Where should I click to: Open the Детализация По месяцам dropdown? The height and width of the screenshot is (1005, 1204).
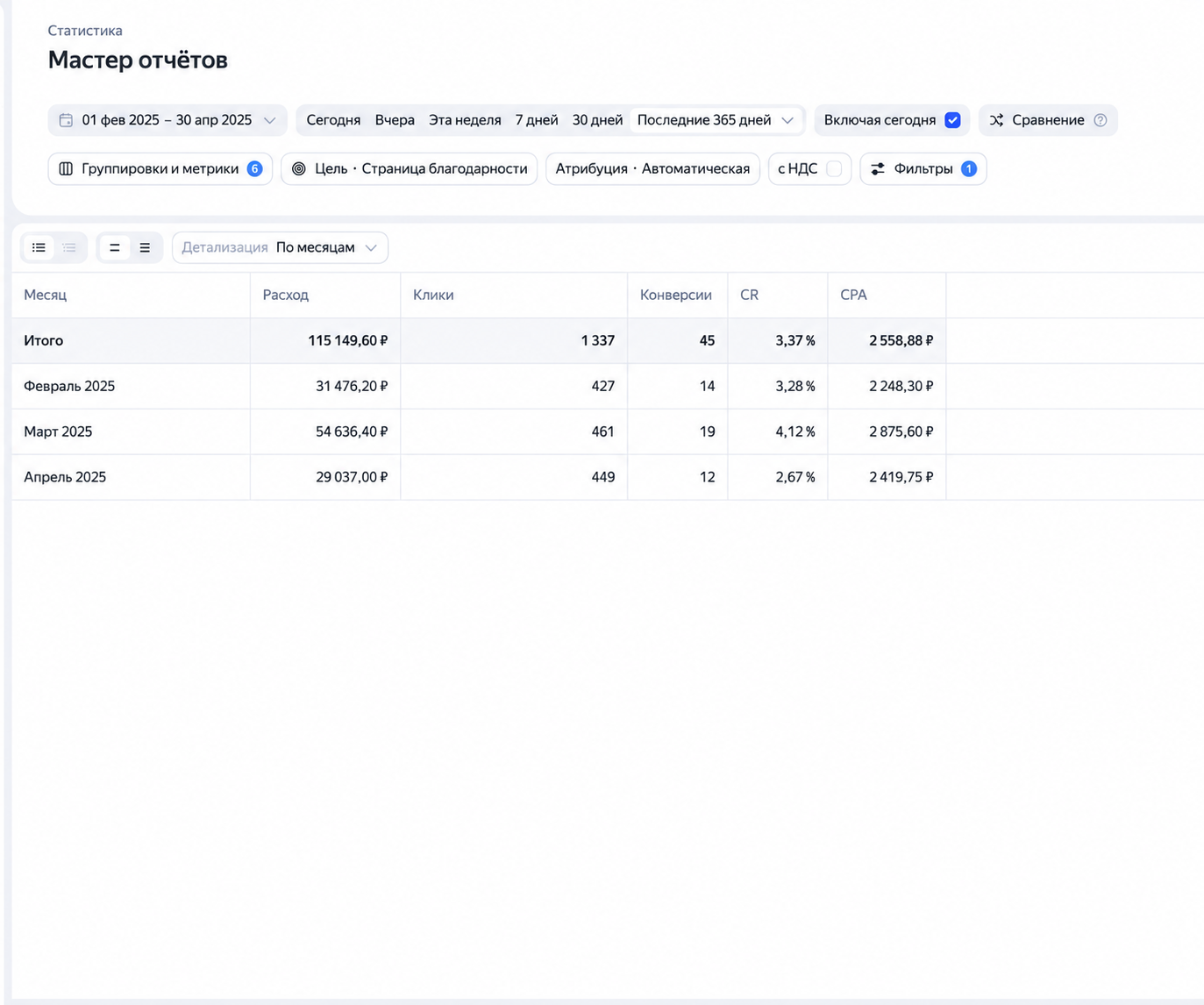pyautogui.click(x=280, y=247)
